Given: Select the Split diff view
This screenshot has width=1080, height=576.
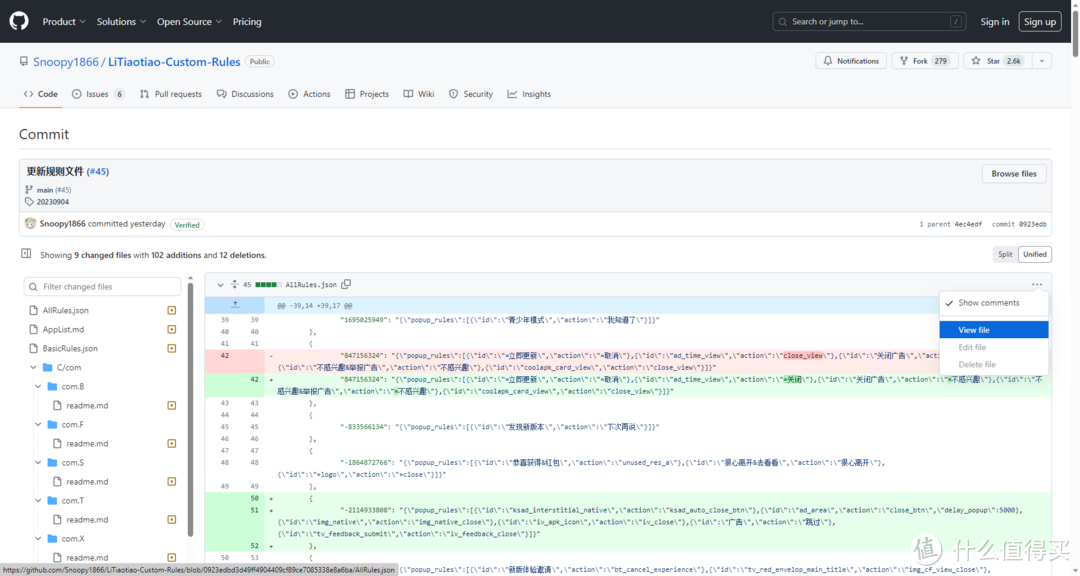Looking at the screenshot, I should click(x=1005, y=254).
